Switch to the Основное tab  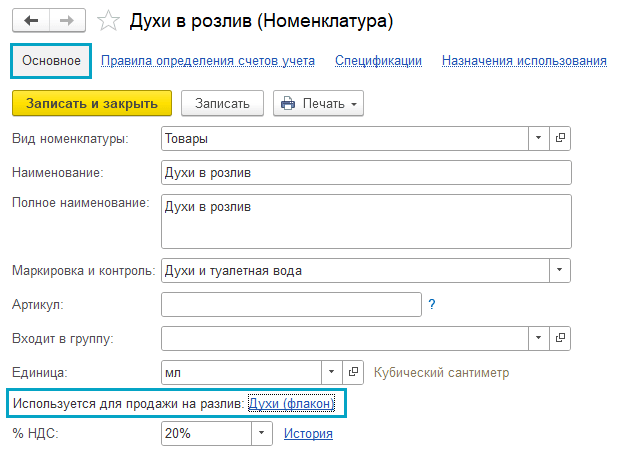pos(52,61)
